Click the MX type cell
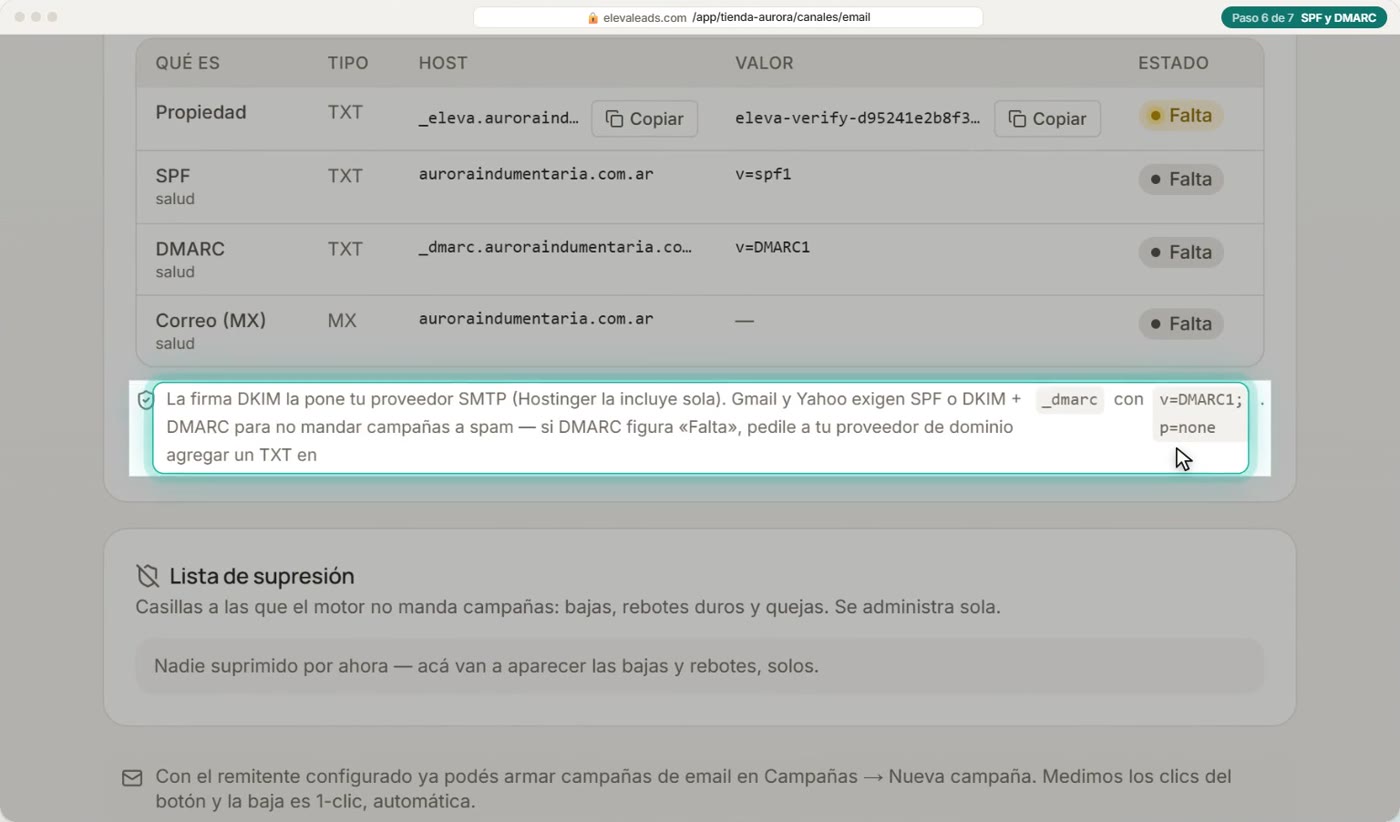The width and height of the screenshot is (1400, 822). 342,321
